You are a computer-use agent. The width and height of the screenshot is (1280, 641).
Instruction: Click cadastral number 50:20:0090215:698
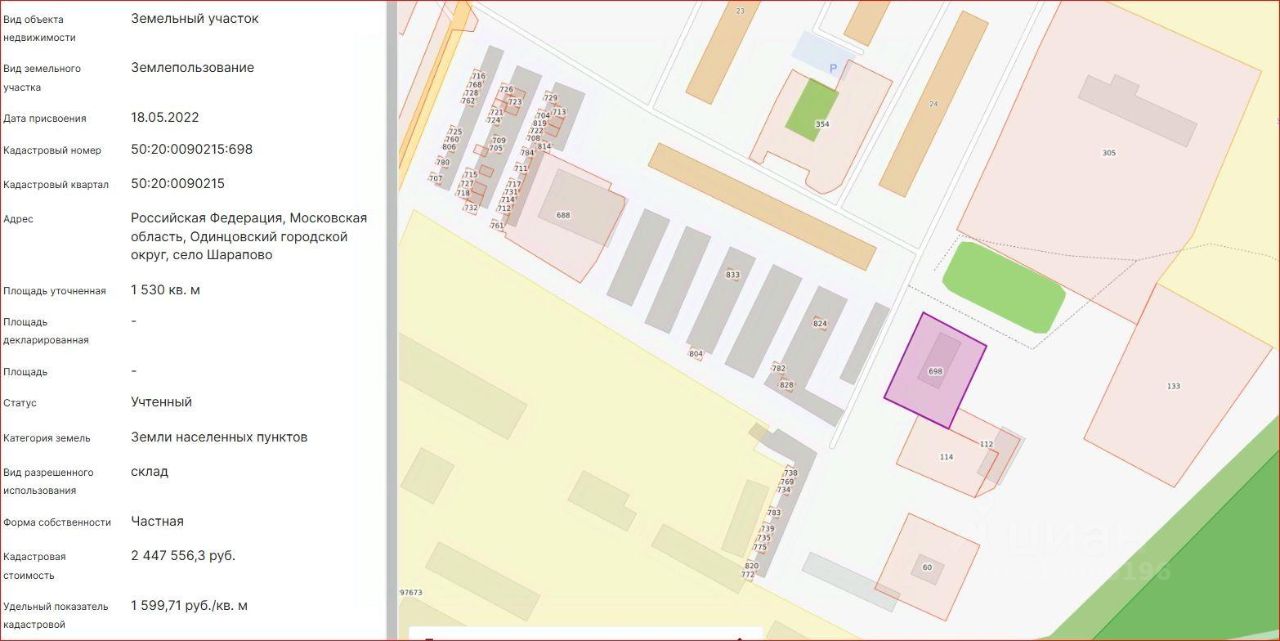tap(192, 149)
